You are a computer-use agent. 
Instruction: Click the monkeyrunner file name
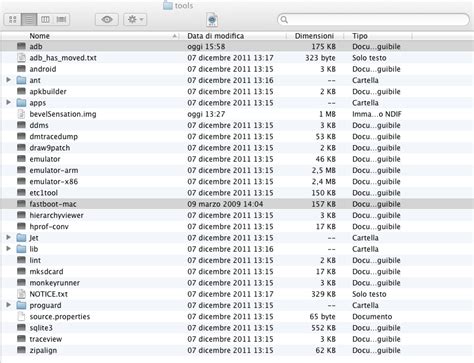[x=55, y=283]
